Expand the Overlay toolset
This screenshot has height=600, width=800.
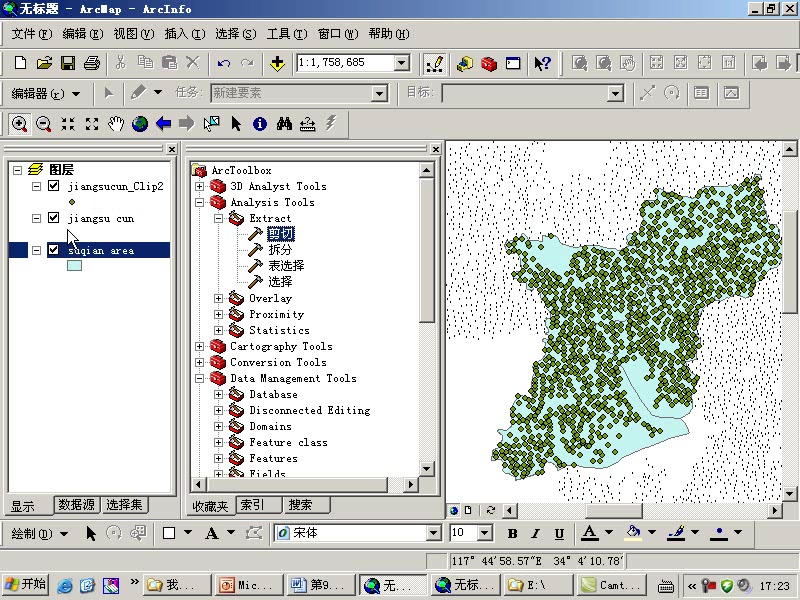click(216, 298)
